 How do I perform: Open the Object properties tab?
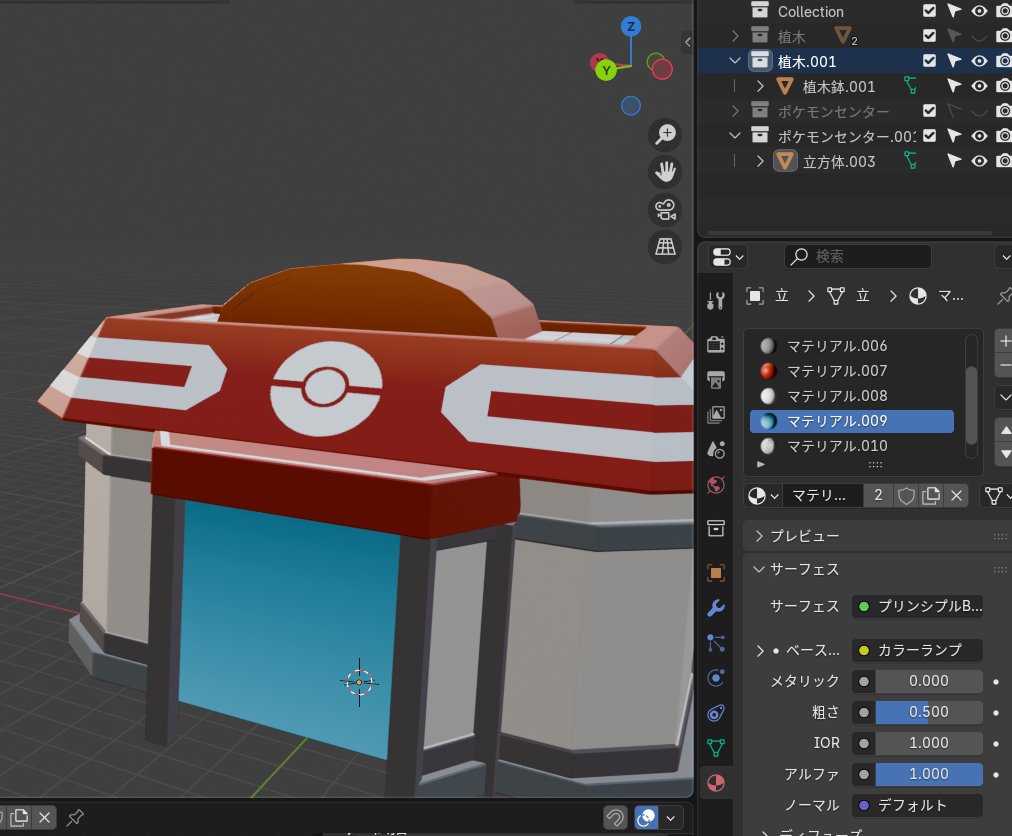coord(716,573)
